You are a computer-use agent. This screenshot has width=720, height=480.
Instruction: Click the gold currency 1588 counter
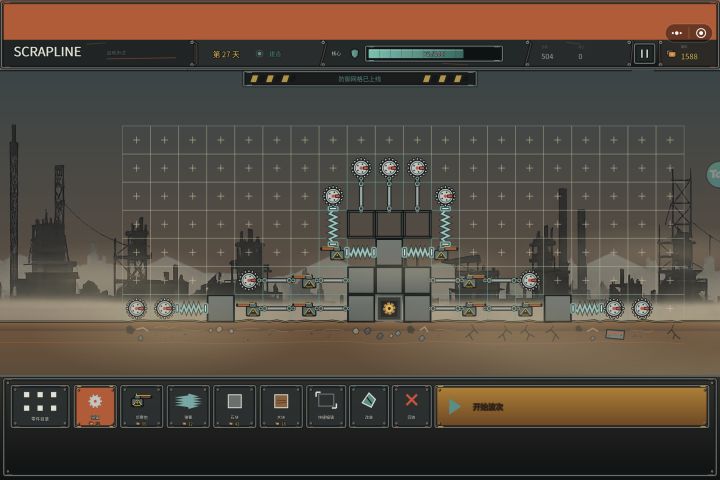[x=683, y=56]
